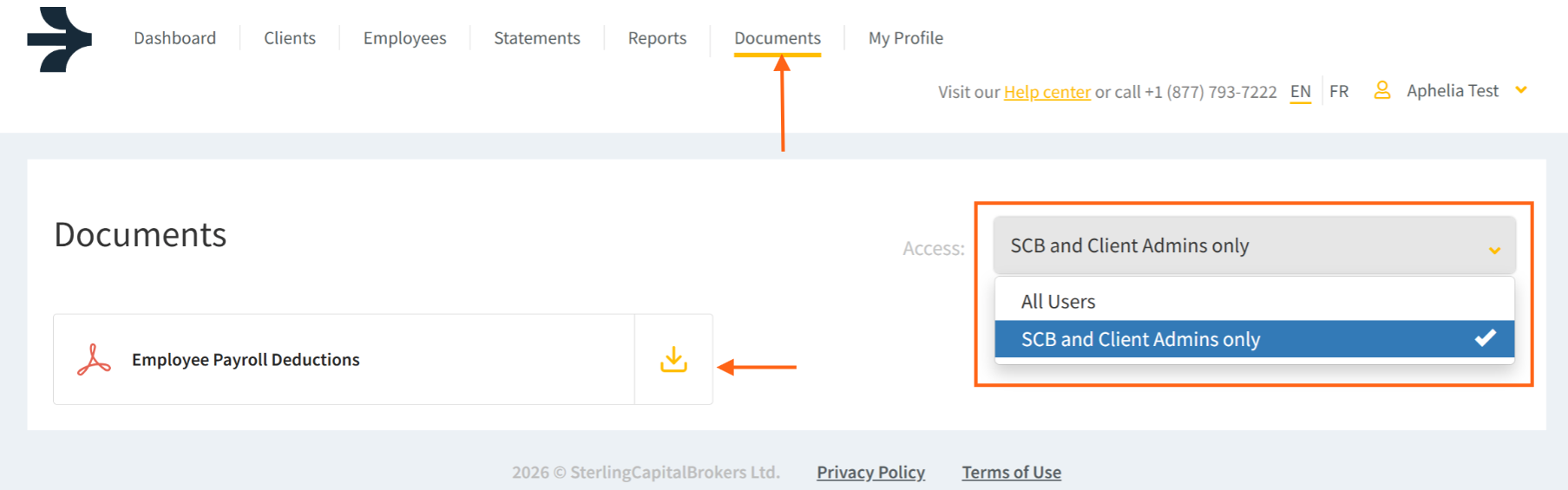Switch language to FR
The height and width of the screenshot is (490, 1568).
[1339, 91]
